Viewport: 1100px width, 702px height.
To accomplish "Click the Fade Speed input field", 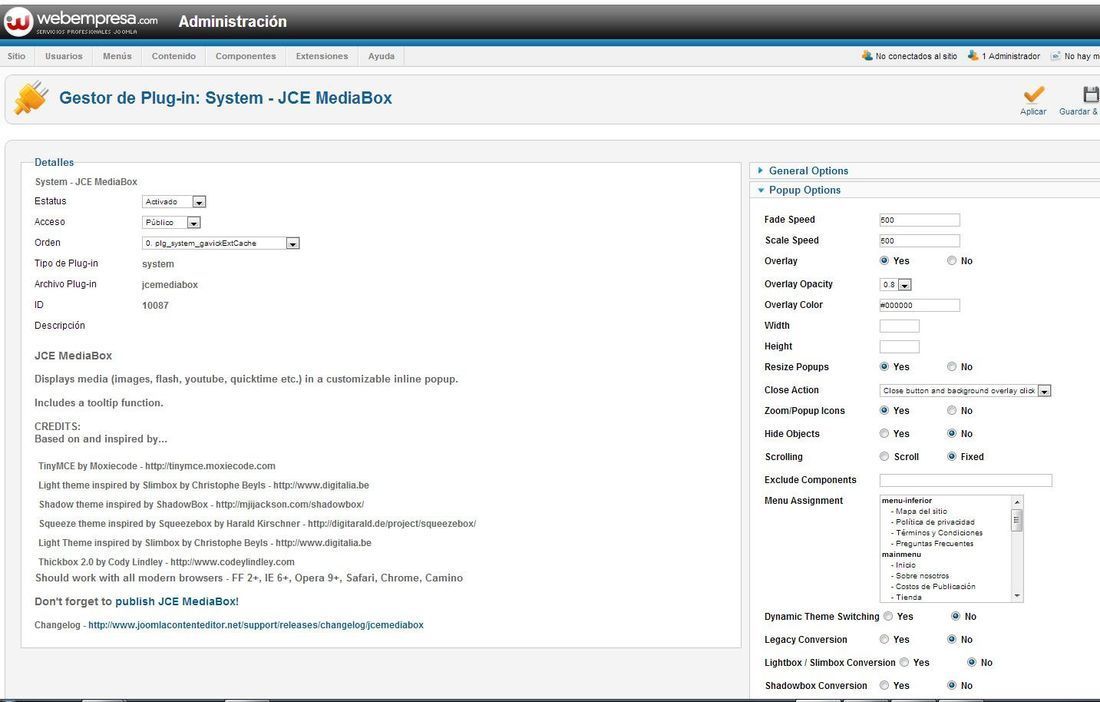I will pos(920,220).
